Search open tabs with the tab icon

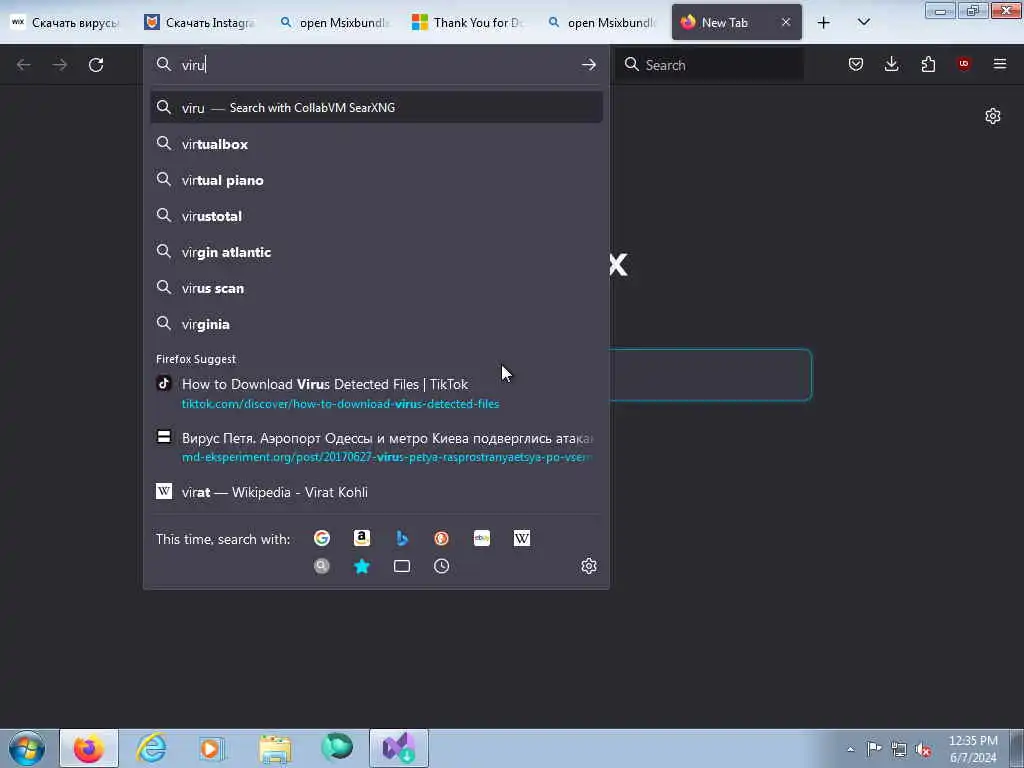[x=402, y=566]
